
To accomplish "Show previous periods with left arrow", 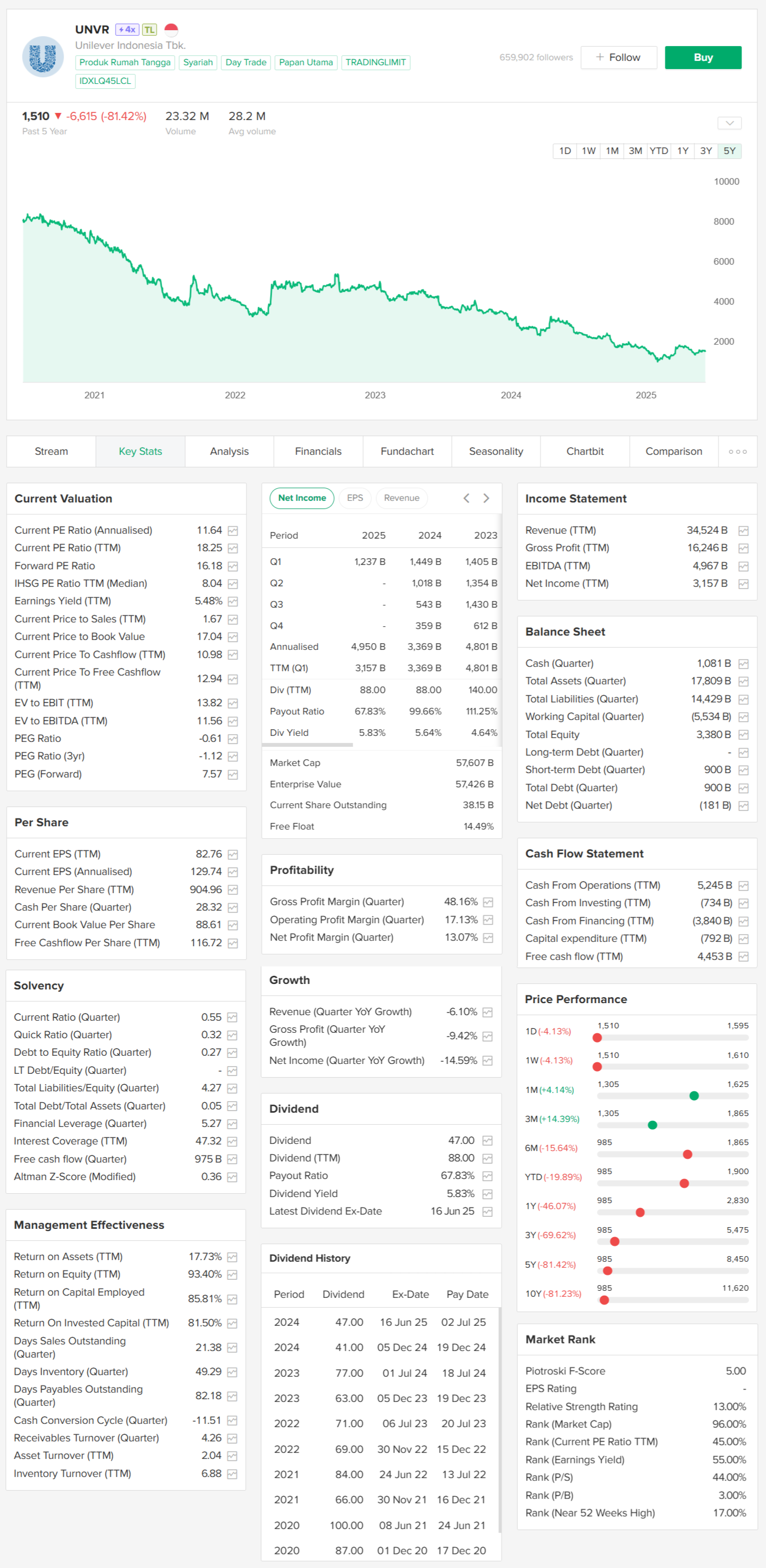I will [x=466, y=498].
